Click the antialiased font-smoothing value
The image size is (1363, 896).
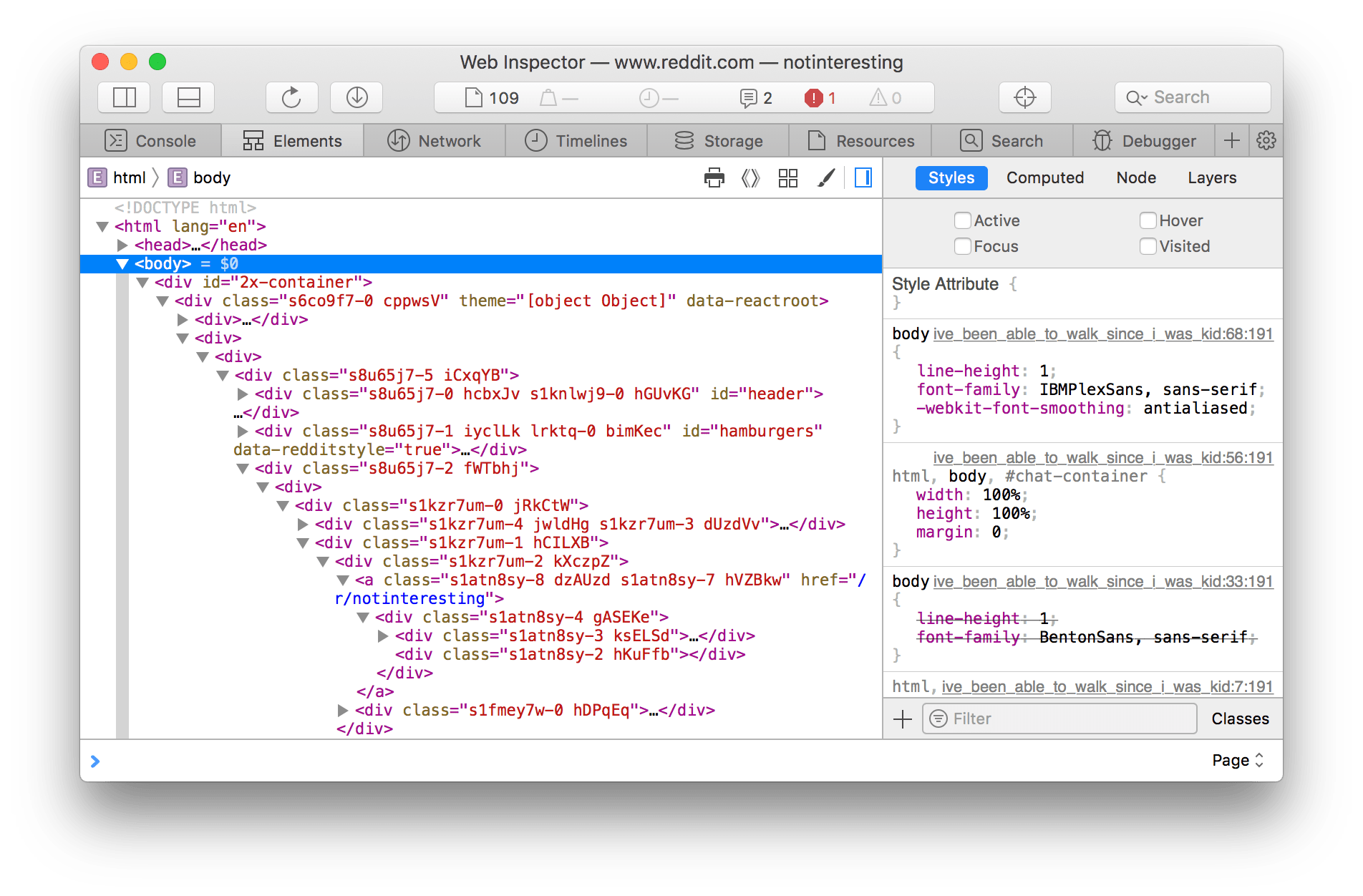(x=1195, y=408)
